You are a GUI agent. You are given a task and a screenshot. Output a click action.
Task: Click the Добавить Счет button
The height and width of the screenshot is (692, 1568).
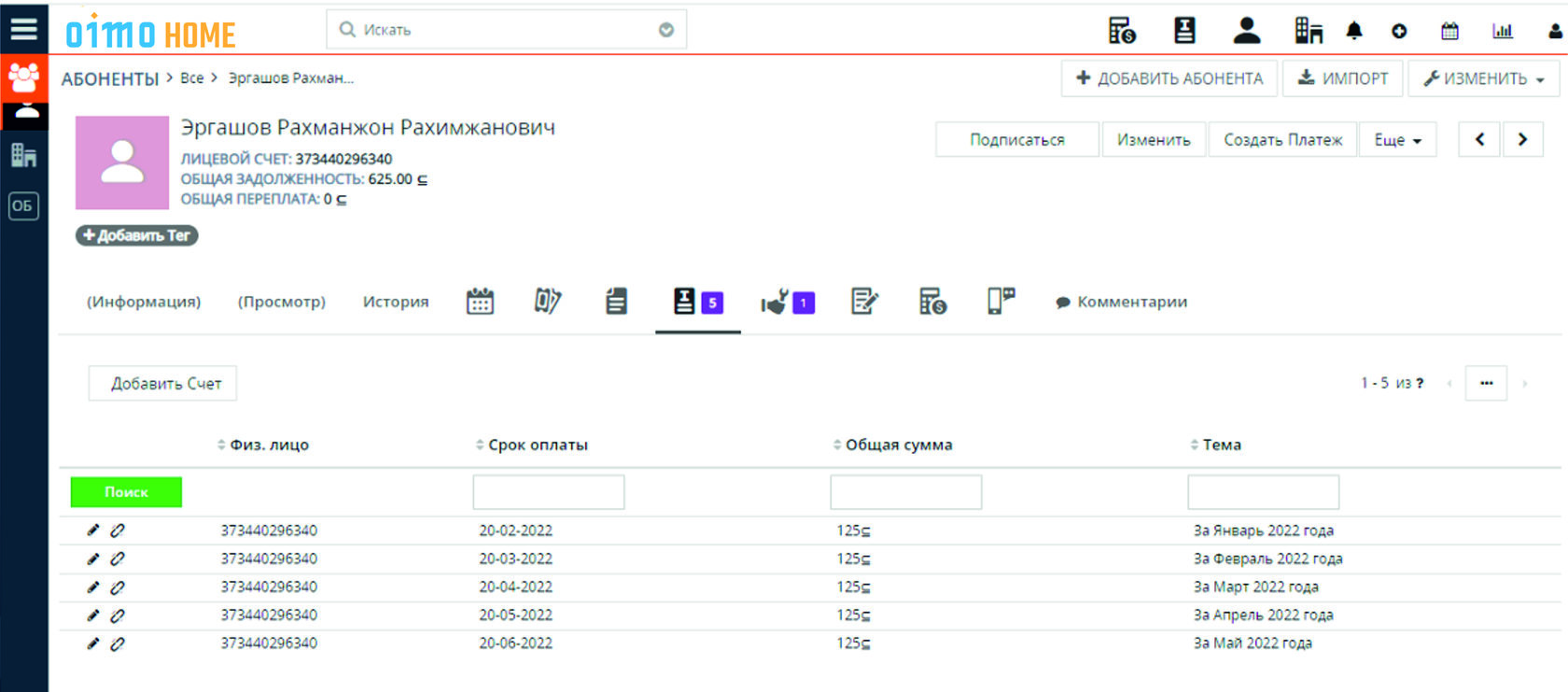coord(163,383)
